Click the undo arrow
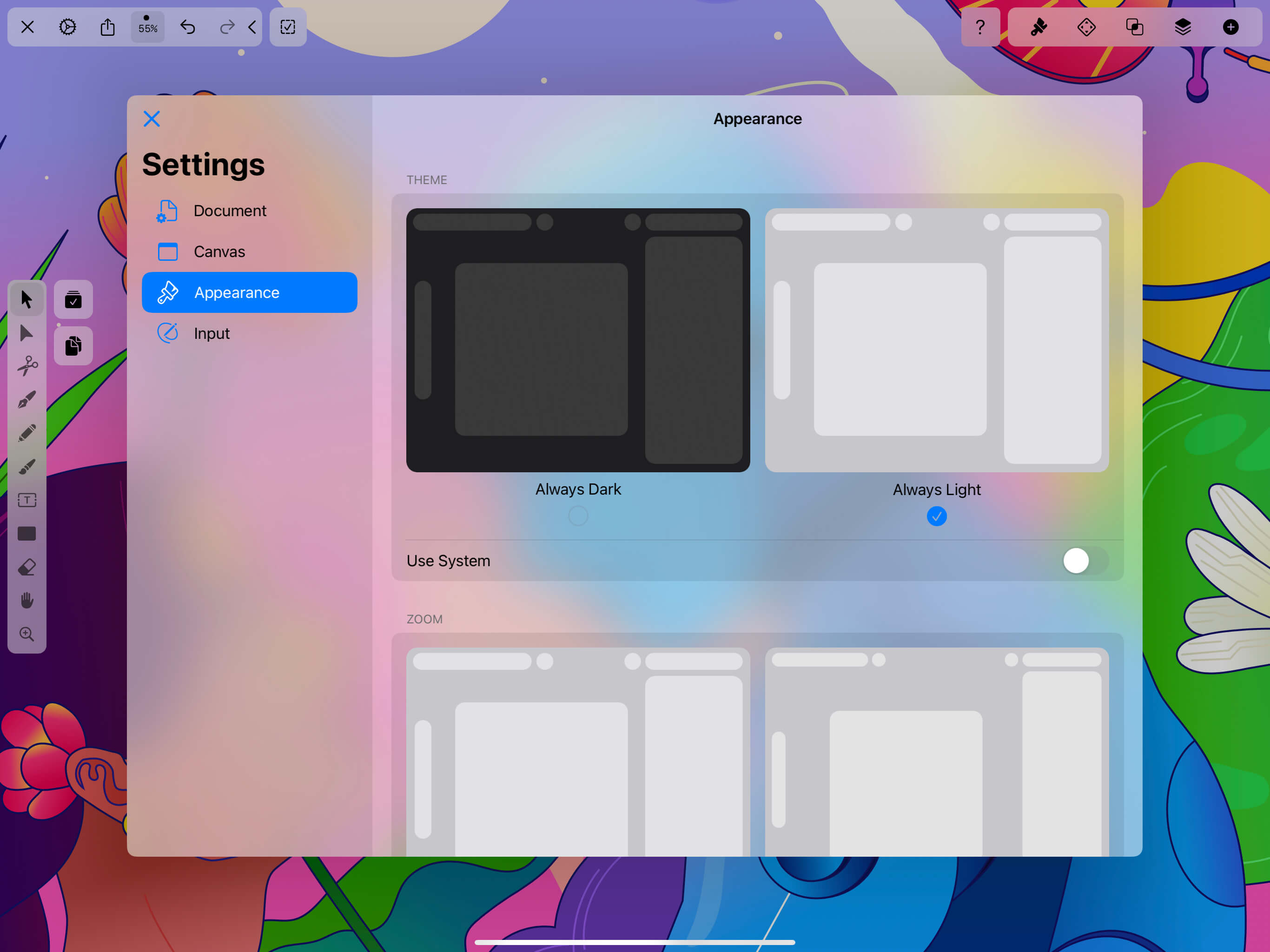1270x952 pixels. [x=188, y=27]
